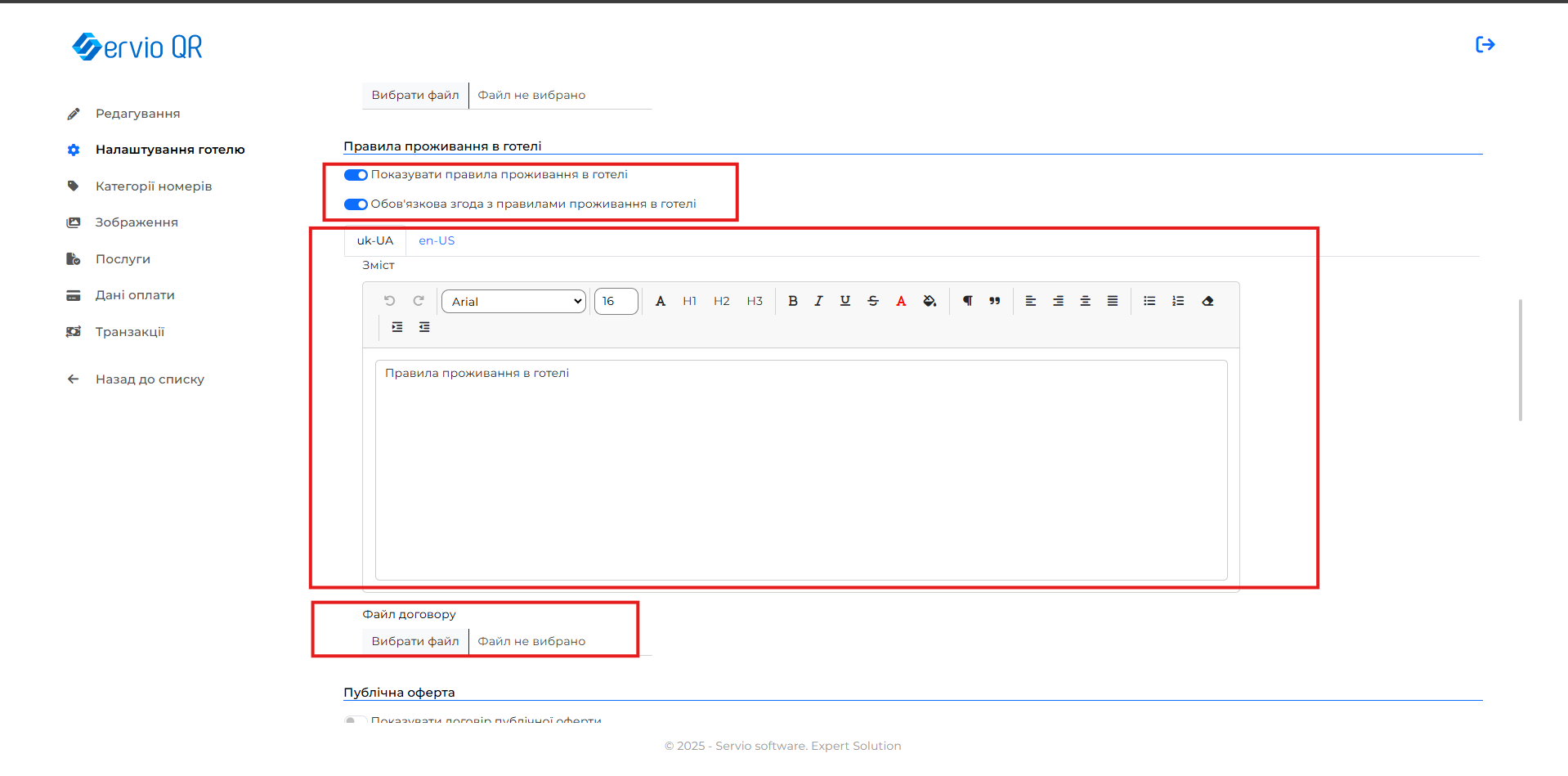Open the red text color picker

[901, 301]
